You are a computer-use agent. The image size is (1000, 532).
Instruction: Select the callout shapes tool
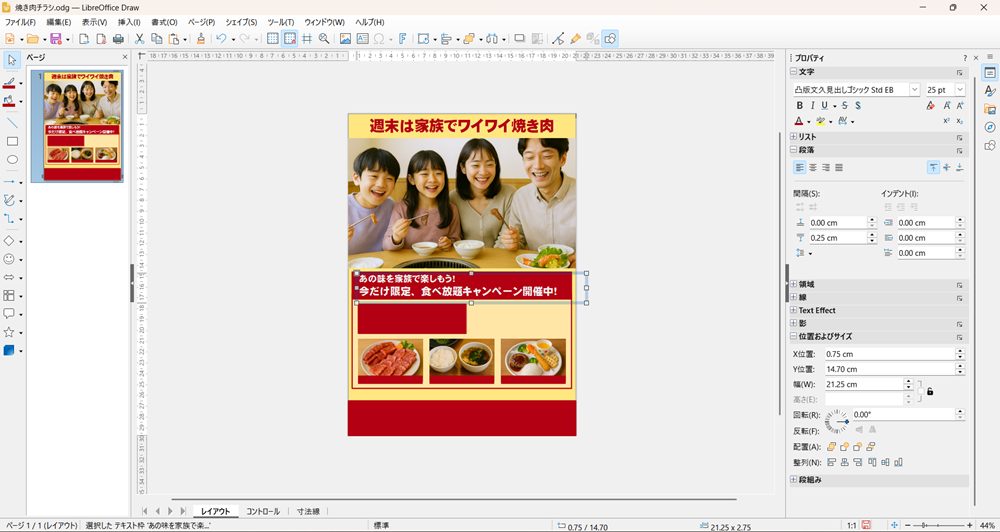point(9,314)
